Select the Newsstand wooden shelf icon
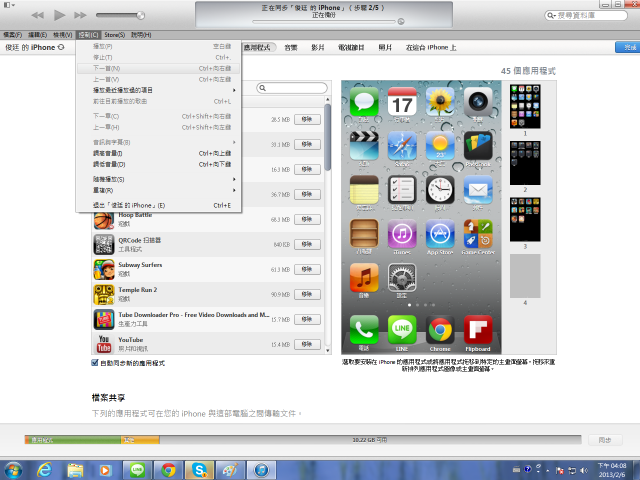 (364, 233)
